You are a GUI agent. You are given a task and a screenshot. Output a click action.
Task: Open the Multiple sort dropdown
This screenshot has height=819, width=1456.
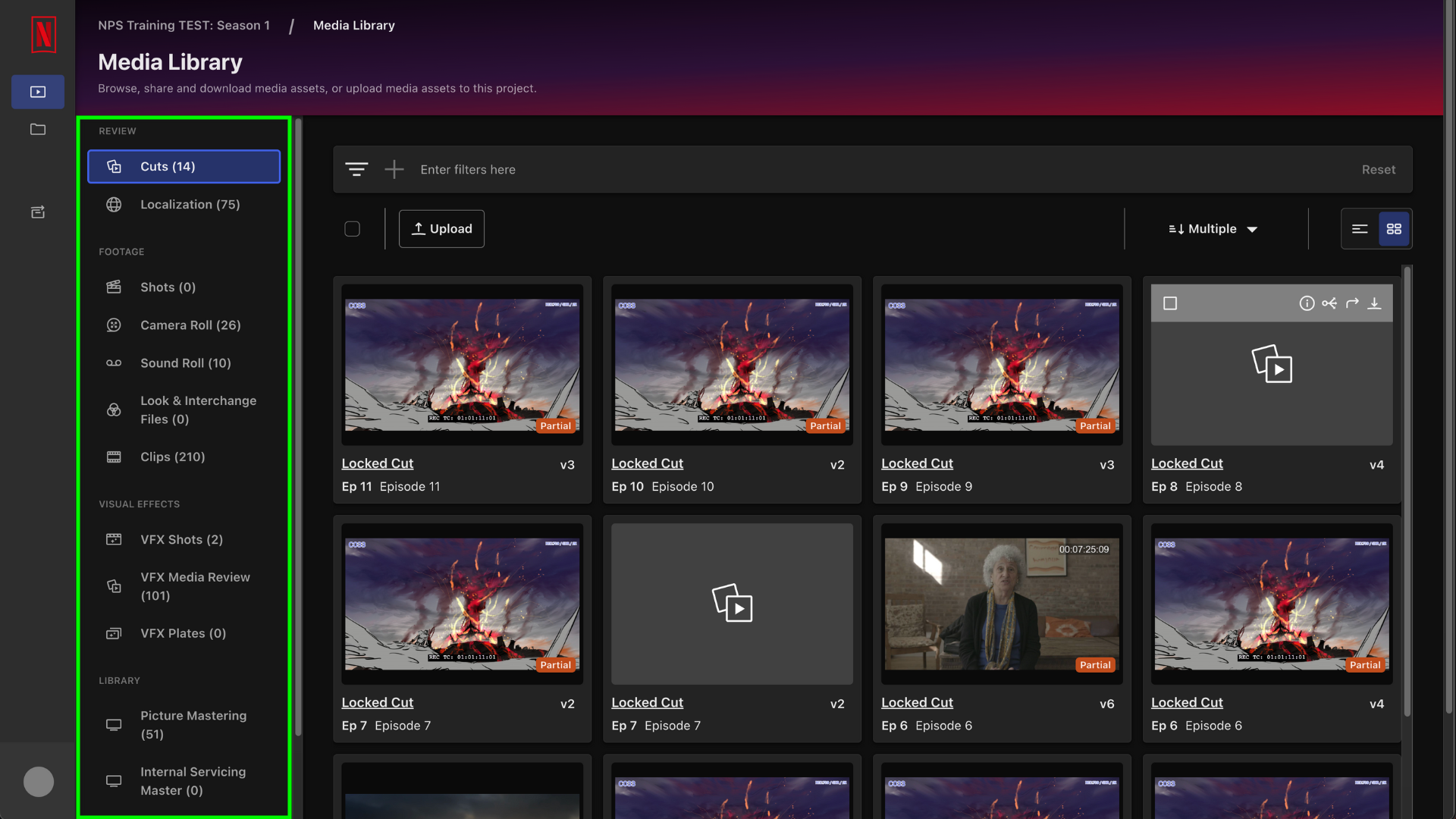pos(1213,229)
